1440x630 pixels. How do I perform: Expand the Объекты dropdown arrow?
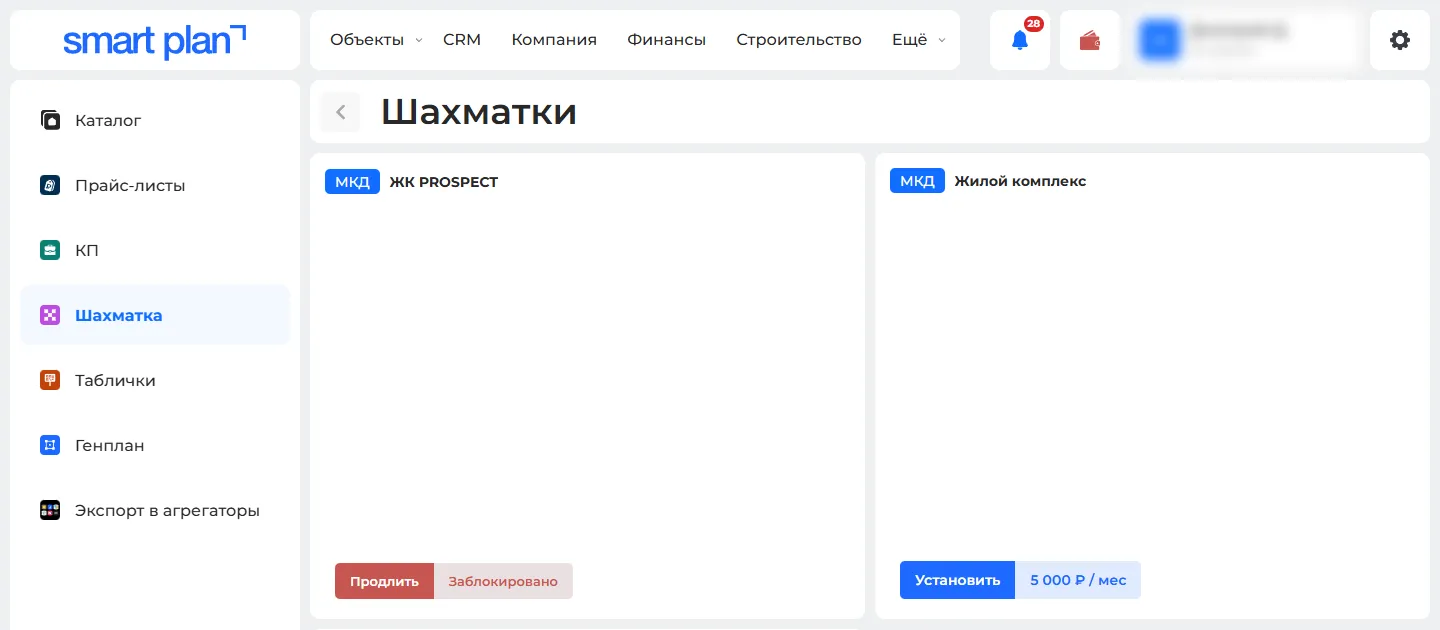419,40
